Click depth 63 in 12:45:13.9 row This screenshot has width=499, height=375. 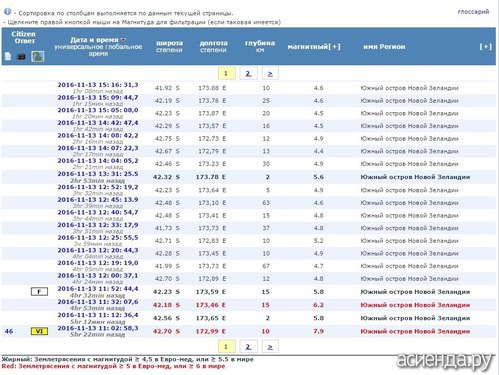pyautogui.click(x=266, y=203)
